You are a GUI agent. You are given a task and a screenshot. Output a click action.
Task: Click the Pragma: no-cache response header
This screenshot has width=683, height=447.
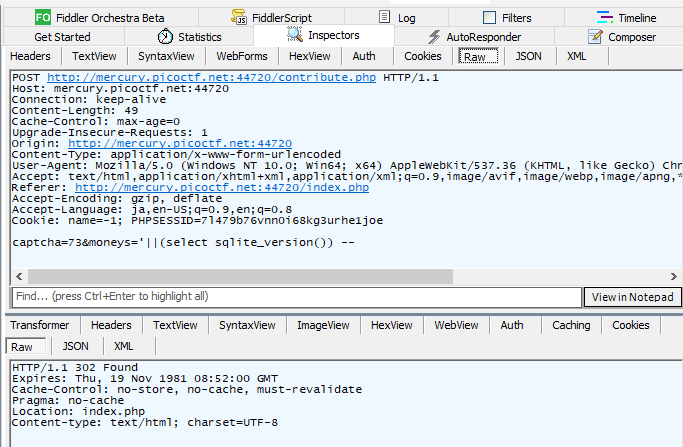pos(68,400)
